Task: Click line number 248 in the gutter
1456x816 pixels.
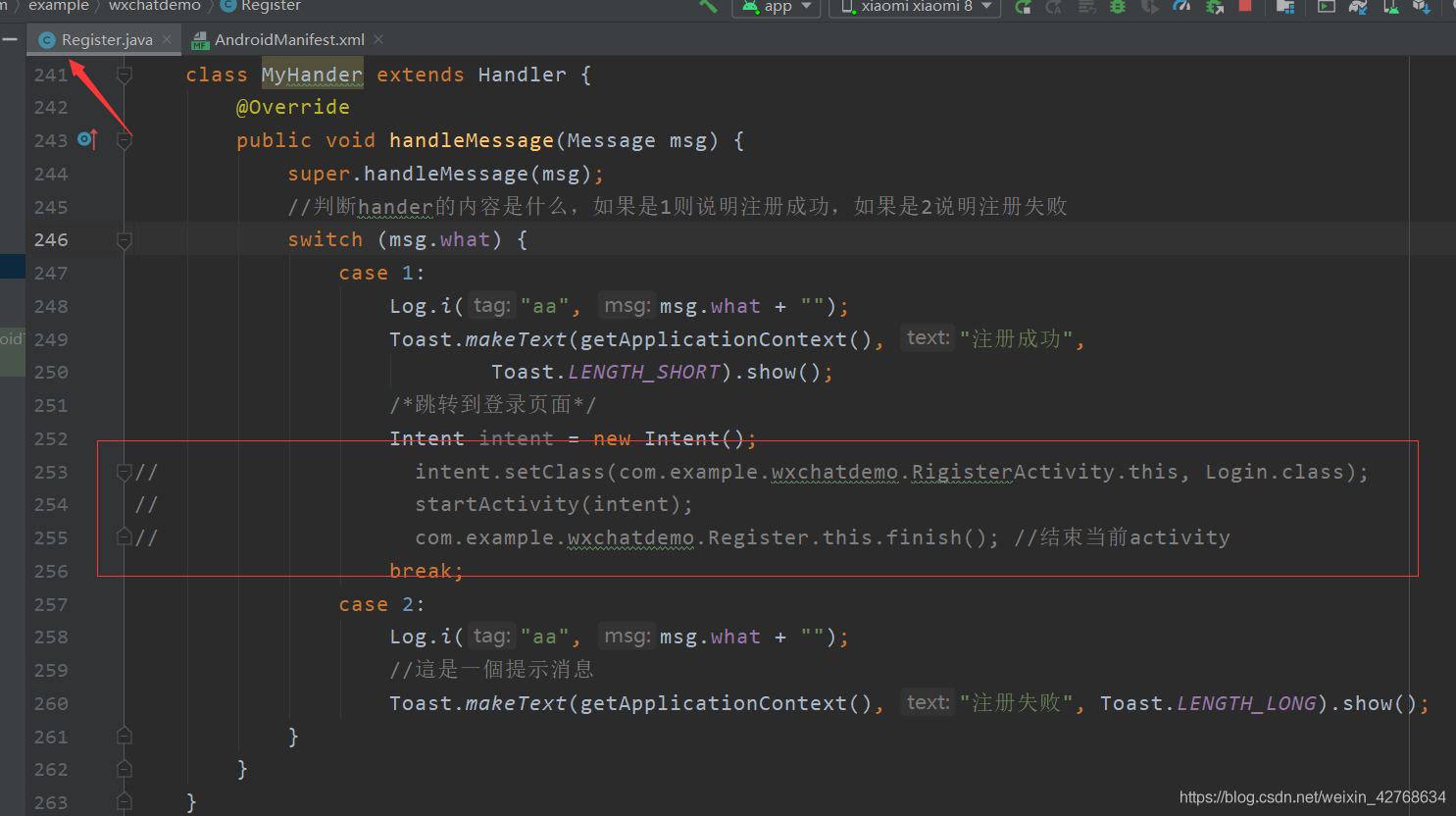Action: tap(51, 306)
